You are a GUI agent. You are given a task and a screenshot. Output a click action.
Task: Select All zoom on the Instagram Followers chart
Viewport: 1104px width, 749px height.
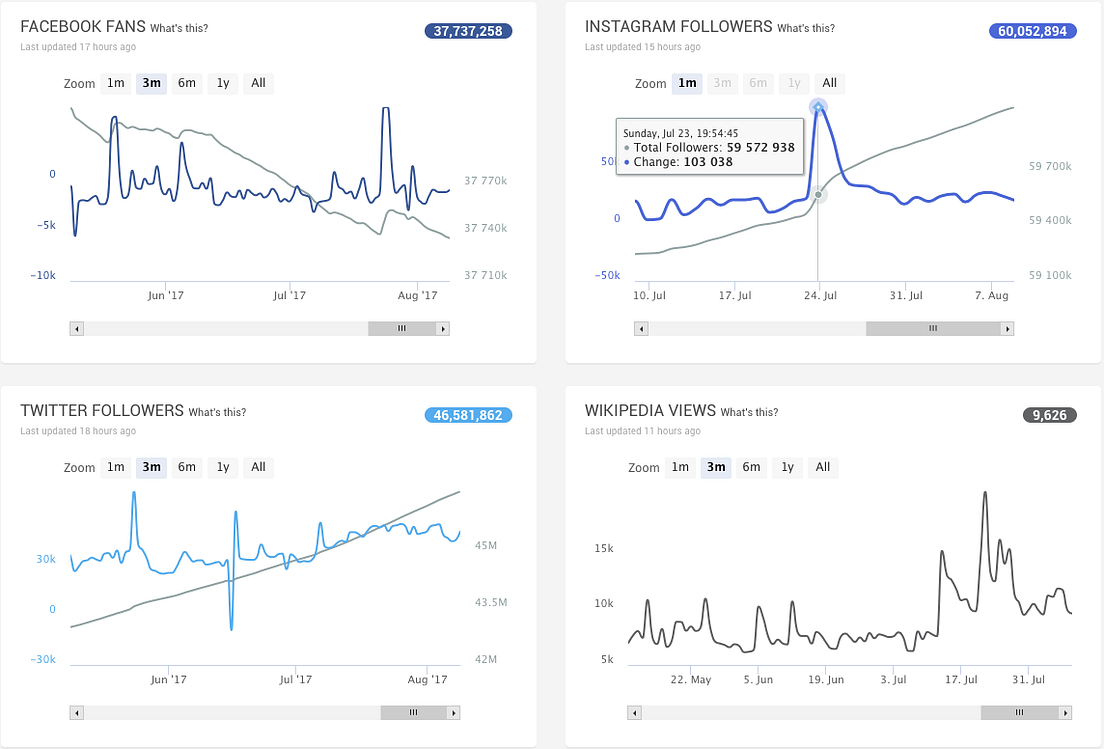coord(829,83)
